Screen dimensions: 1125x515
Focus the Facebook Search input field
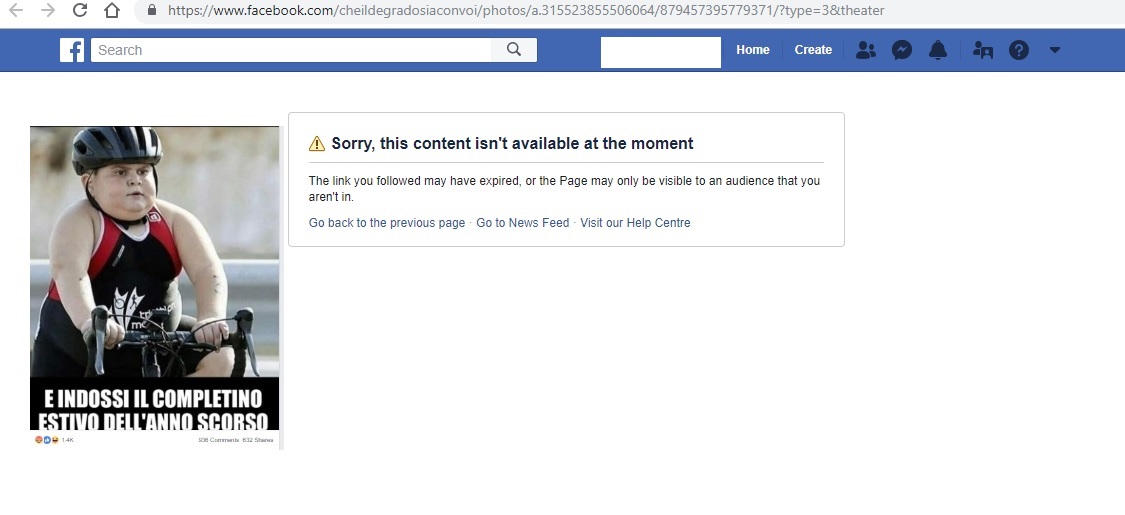point(291,49)
